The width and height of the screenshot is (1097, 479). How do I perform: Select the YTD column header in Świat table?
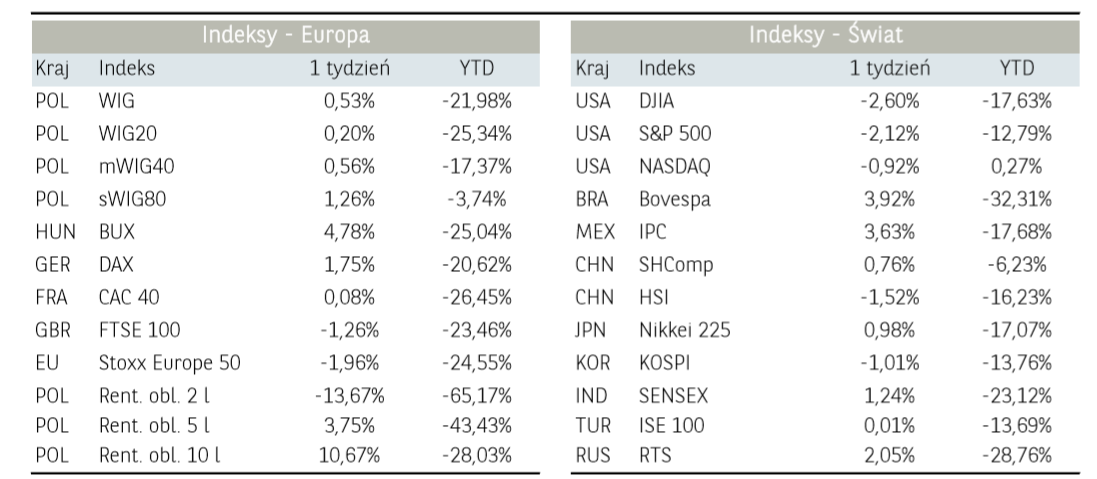pyautogui.click(x=1016, y=68)
